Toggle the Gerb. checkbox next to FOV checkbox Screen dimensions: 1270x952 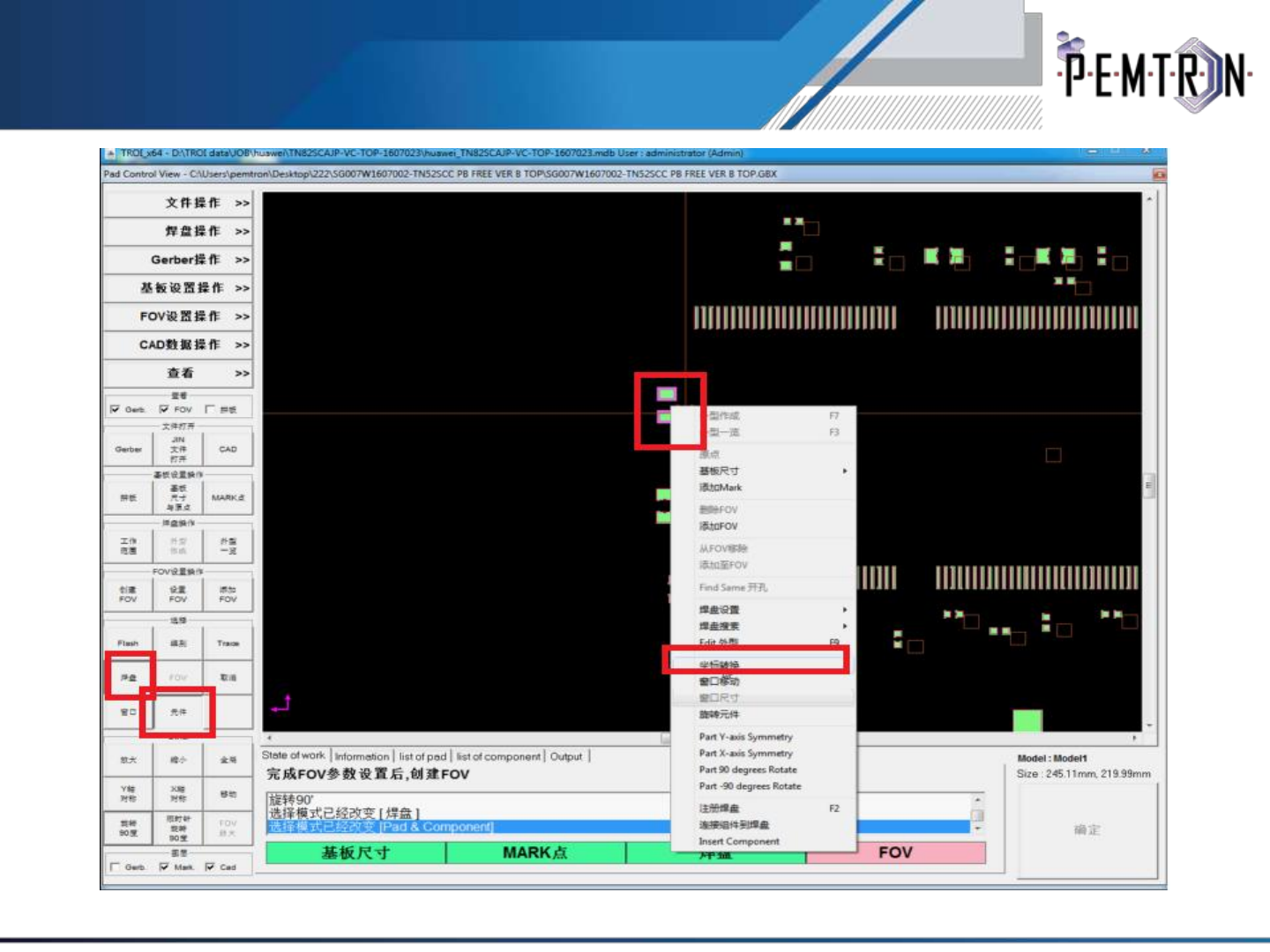(116, 410)
